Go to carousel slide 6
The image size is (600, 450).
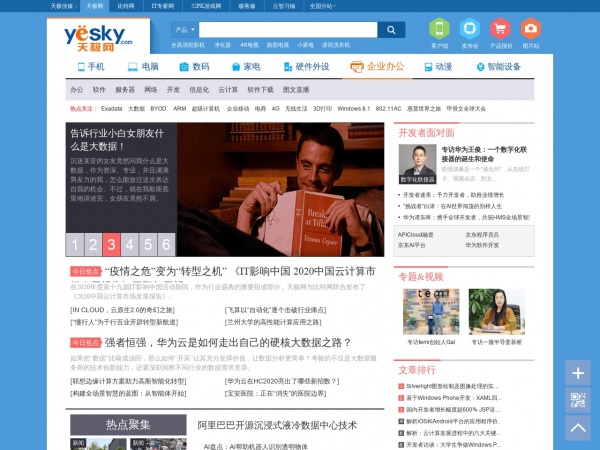[166, 245]
